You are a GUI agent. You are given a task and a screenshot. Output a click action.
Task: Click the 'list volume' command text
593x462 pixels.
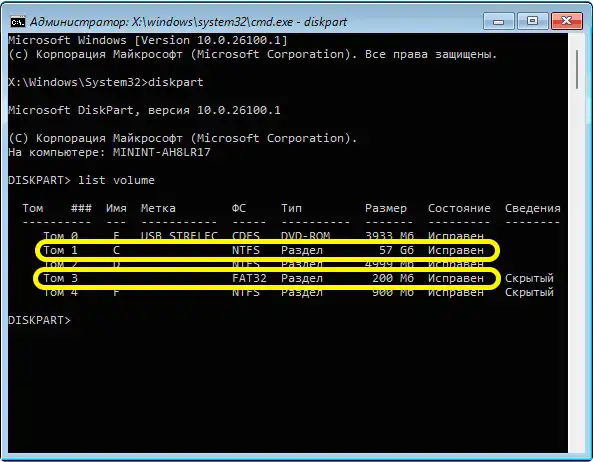tap(116, 180)
